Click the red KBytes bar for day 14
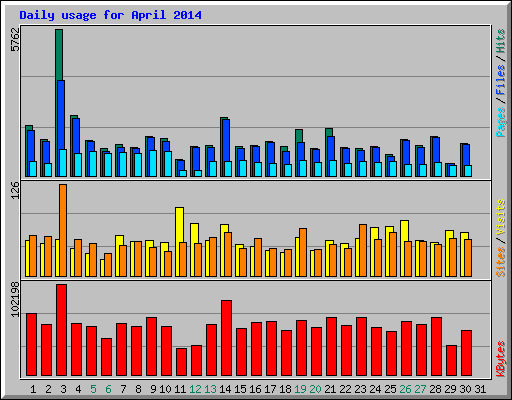The height and width of the screenshot is (400, 512). (226, 338)
